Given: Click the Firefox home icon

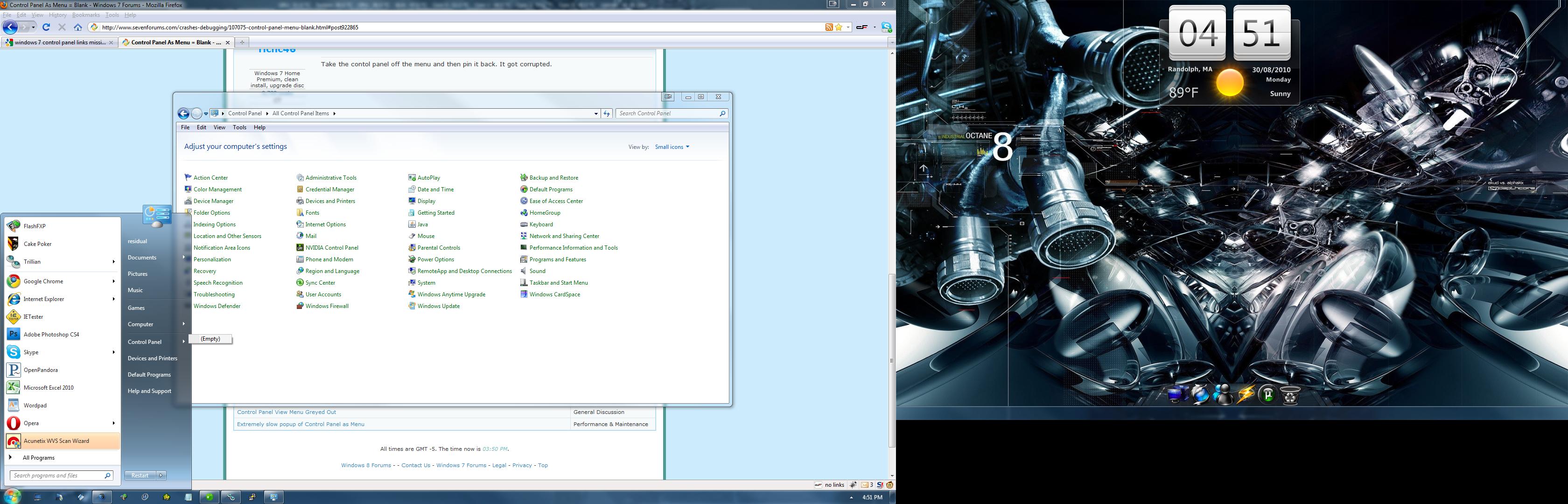Looking at the screenshot, I should (x=78, y=27).
